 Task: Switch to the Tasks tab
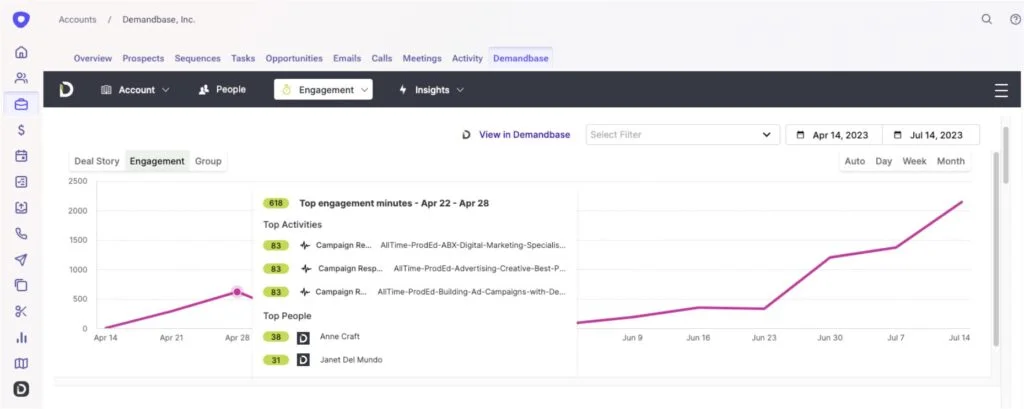243,58
